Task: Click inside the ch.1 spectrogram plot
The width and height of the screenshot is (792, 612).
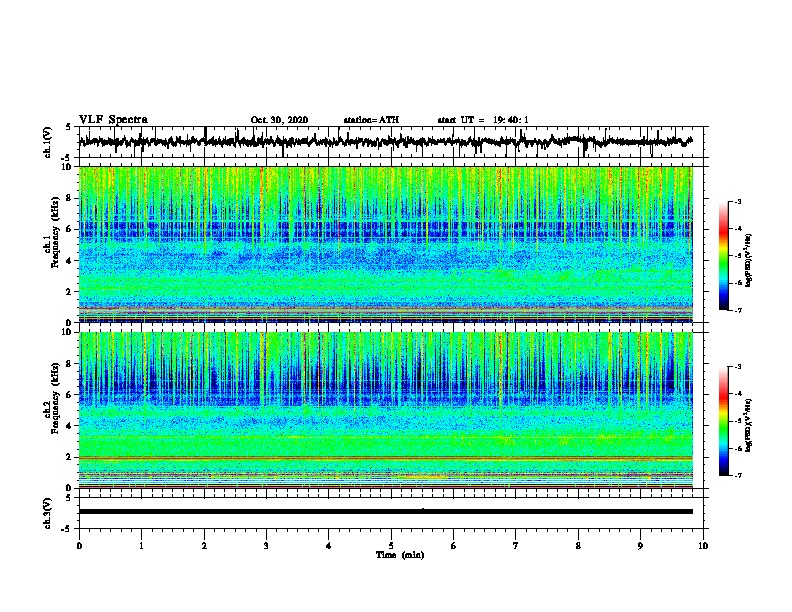Action: click(386, 244)
